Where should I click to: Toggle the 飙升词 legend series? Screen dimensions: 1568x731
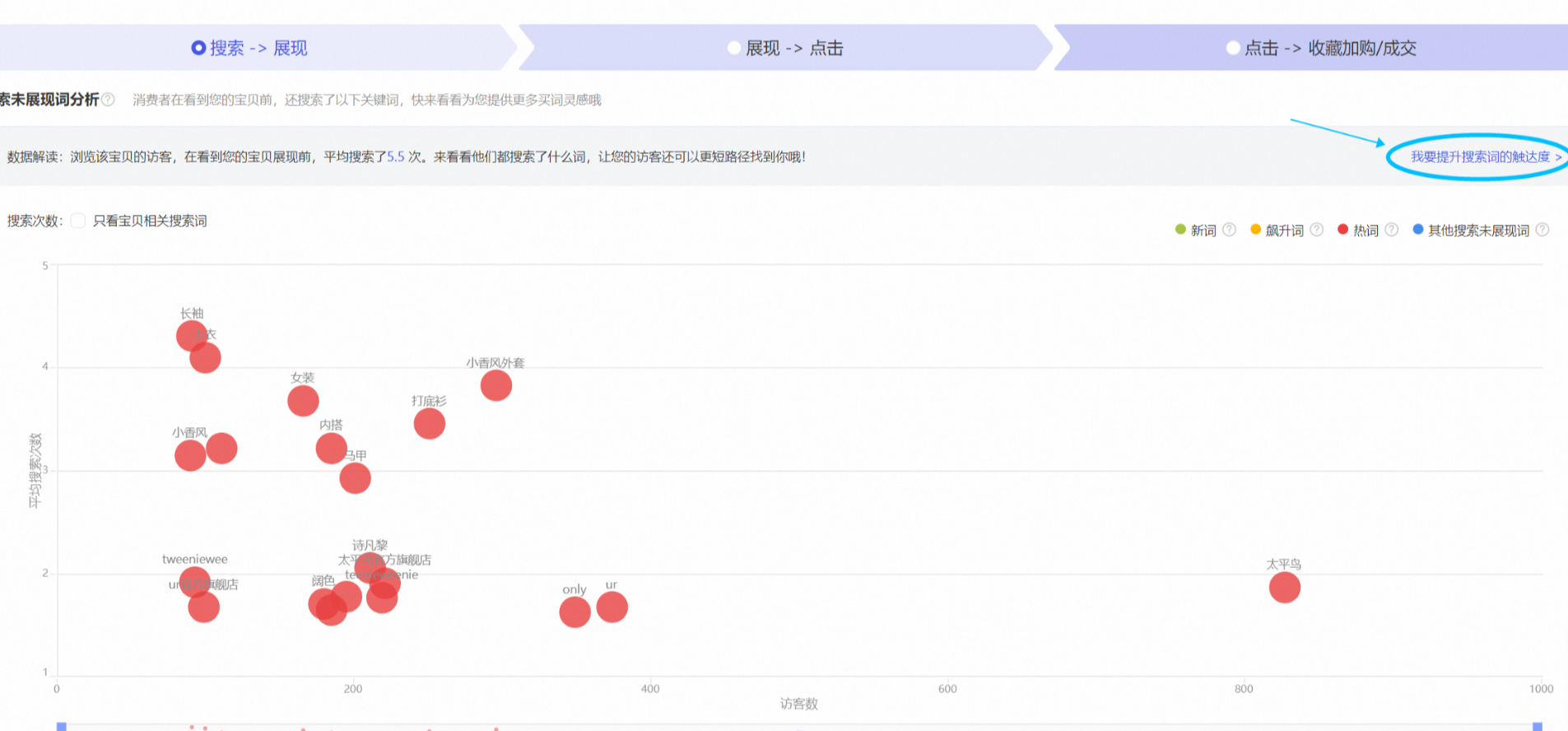(1277, 230)
